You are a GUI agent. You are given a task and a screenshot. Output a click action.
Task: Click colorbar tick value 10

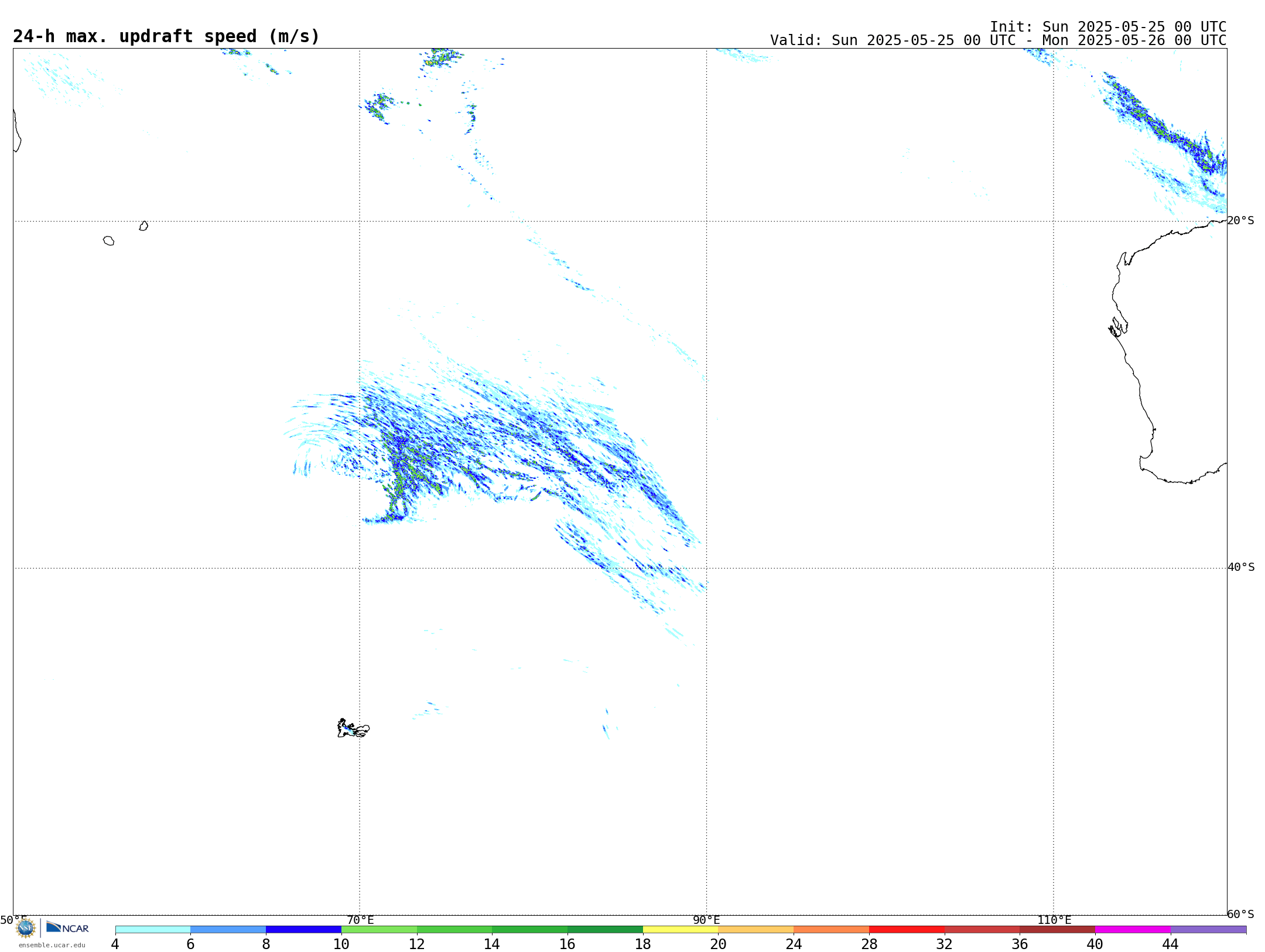(341, 944)
